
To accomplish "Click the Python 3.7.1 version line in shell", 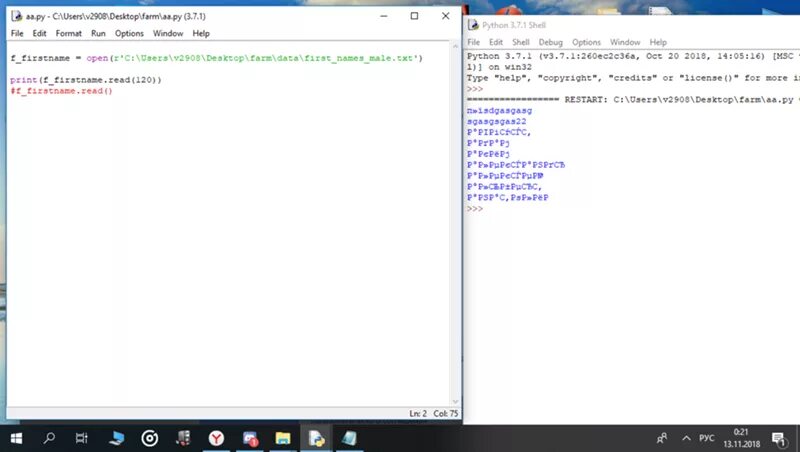I will (633, 56).
